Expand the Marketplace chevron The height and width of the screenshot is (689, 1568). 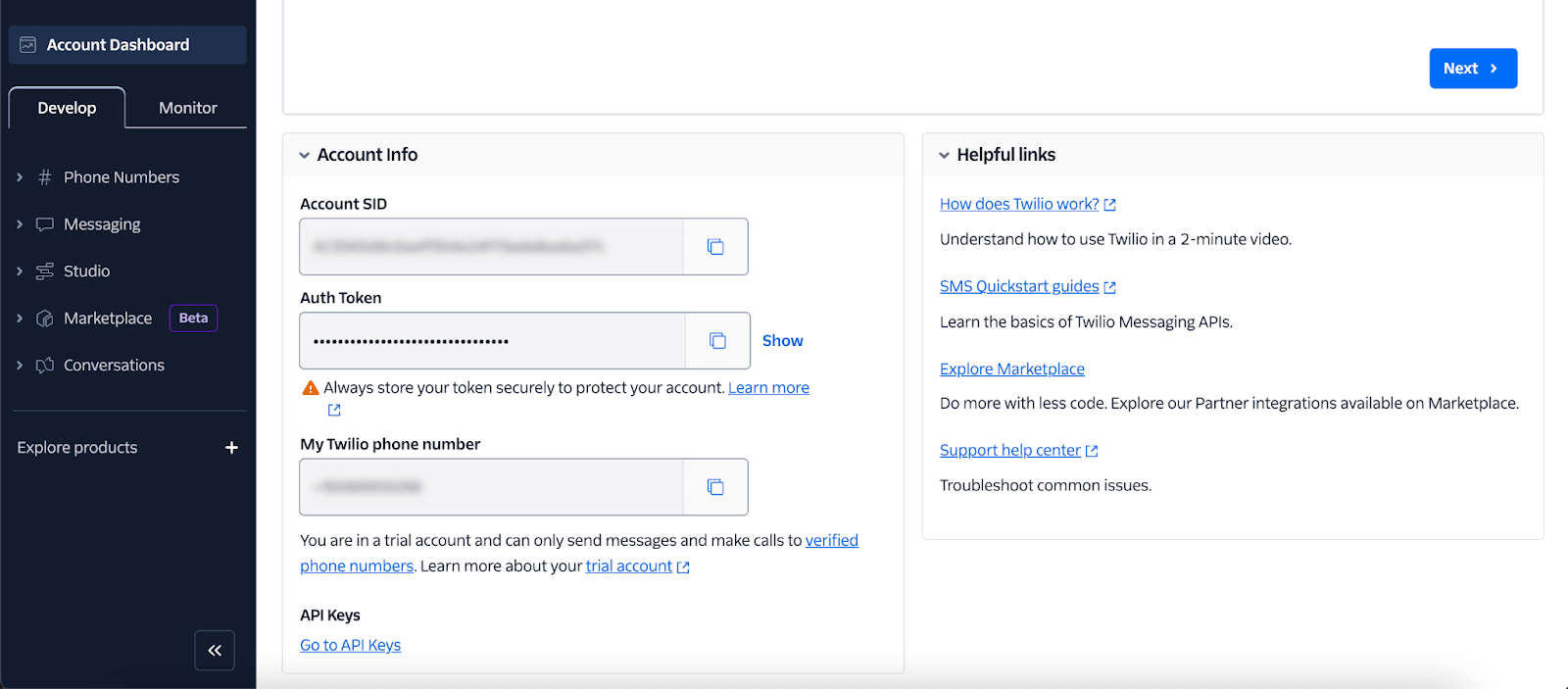point(20,319)
